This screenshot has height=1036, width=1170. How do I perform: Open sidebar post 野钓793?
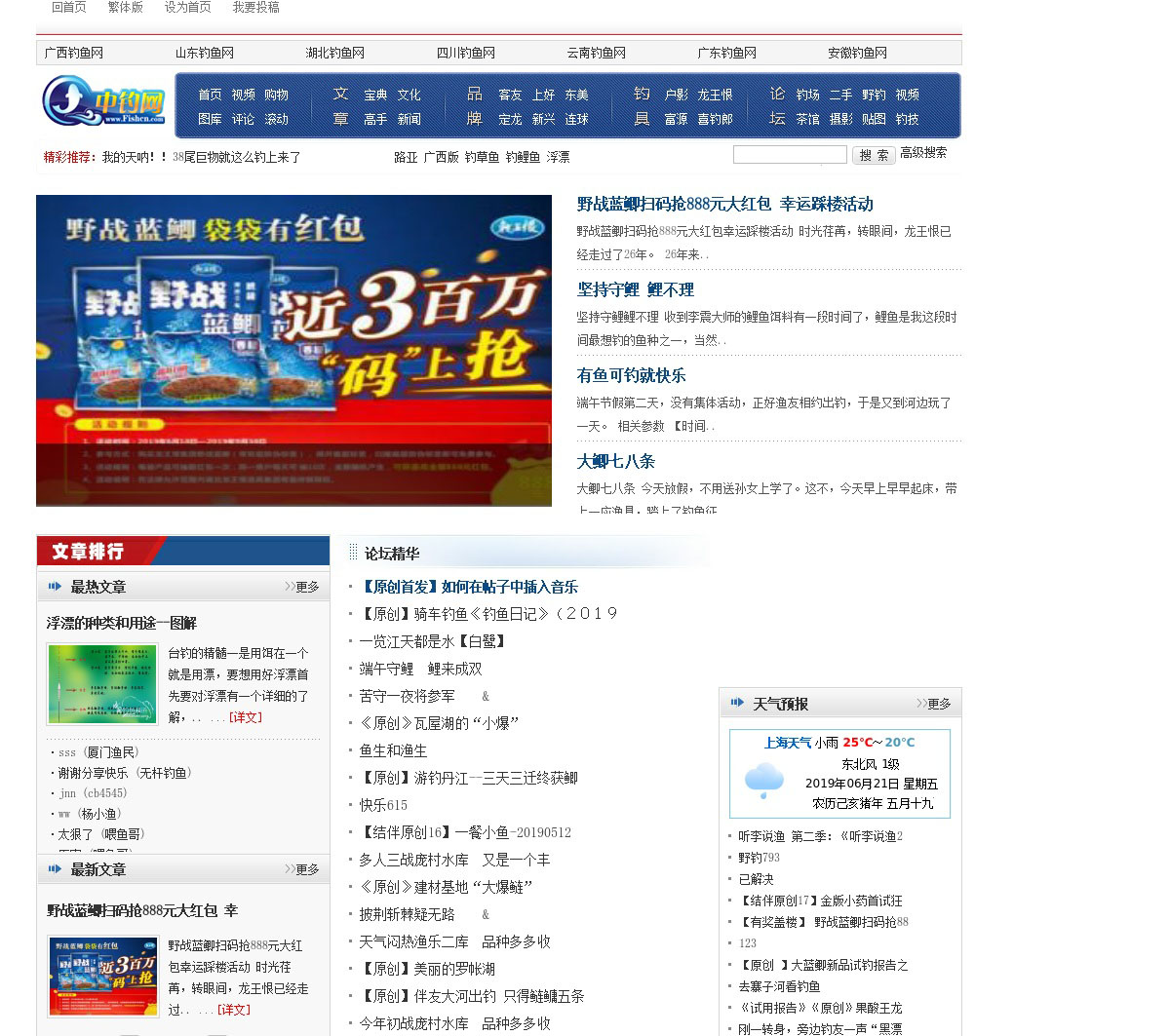[759, 858]
